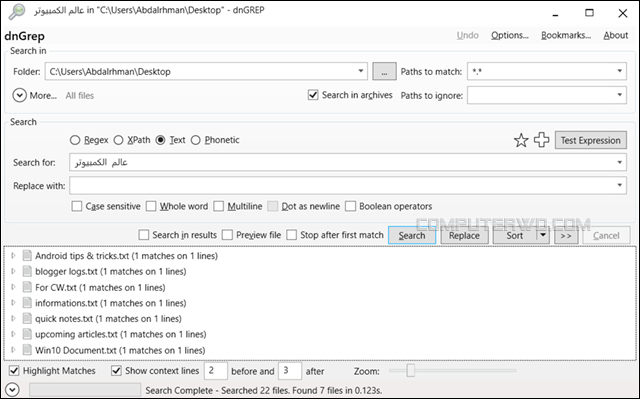Image resolution: width=640 pixels, height=399 pixels.
Task: Check Stop after first match
Action: tap(291, 235)
